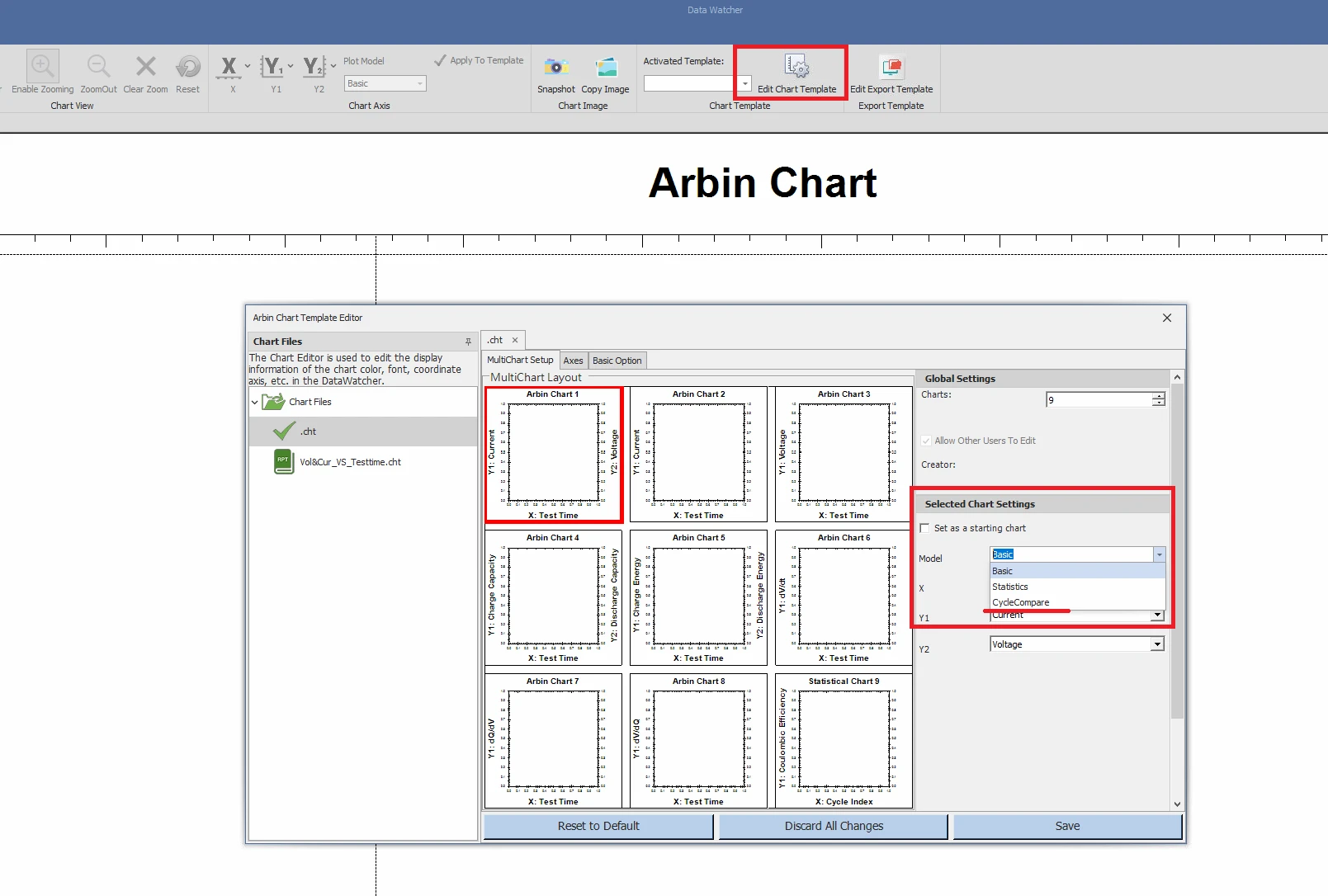Viewport: 1328px width, 896px height.
Task: Open the Activated Template dropdown
Action: tap(745, 83)
